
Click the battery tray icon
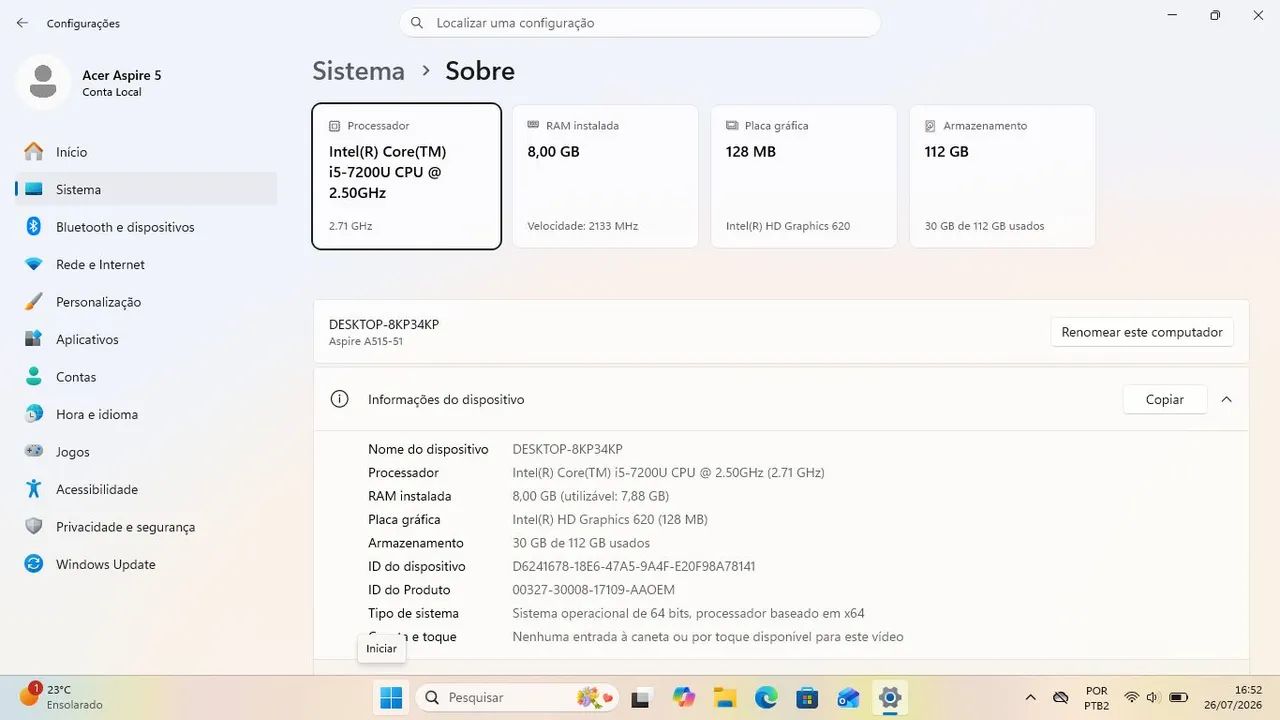1179,697
